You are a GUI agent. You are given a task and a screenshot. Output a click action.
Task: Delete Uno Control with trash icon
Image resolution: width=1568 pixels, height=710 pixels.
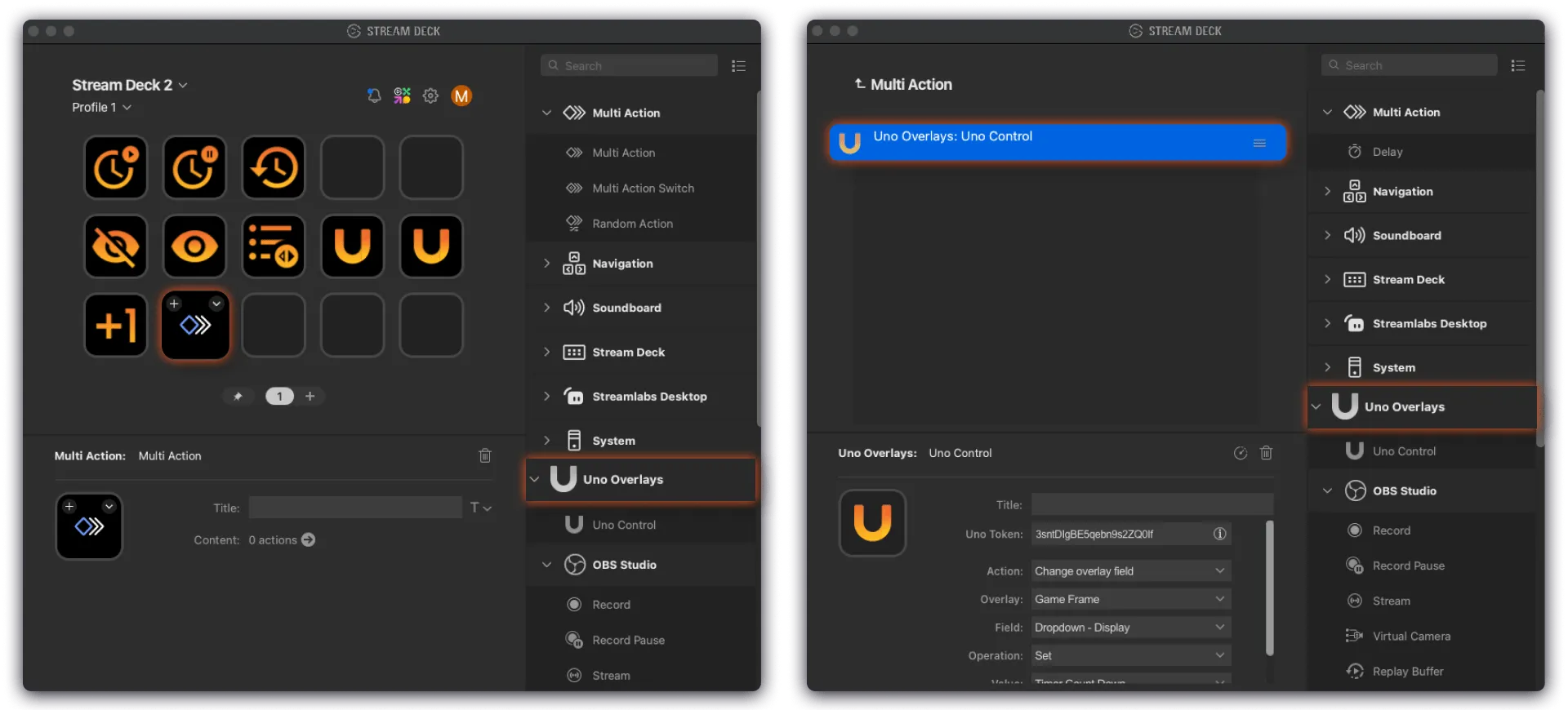pos(1267,453)
